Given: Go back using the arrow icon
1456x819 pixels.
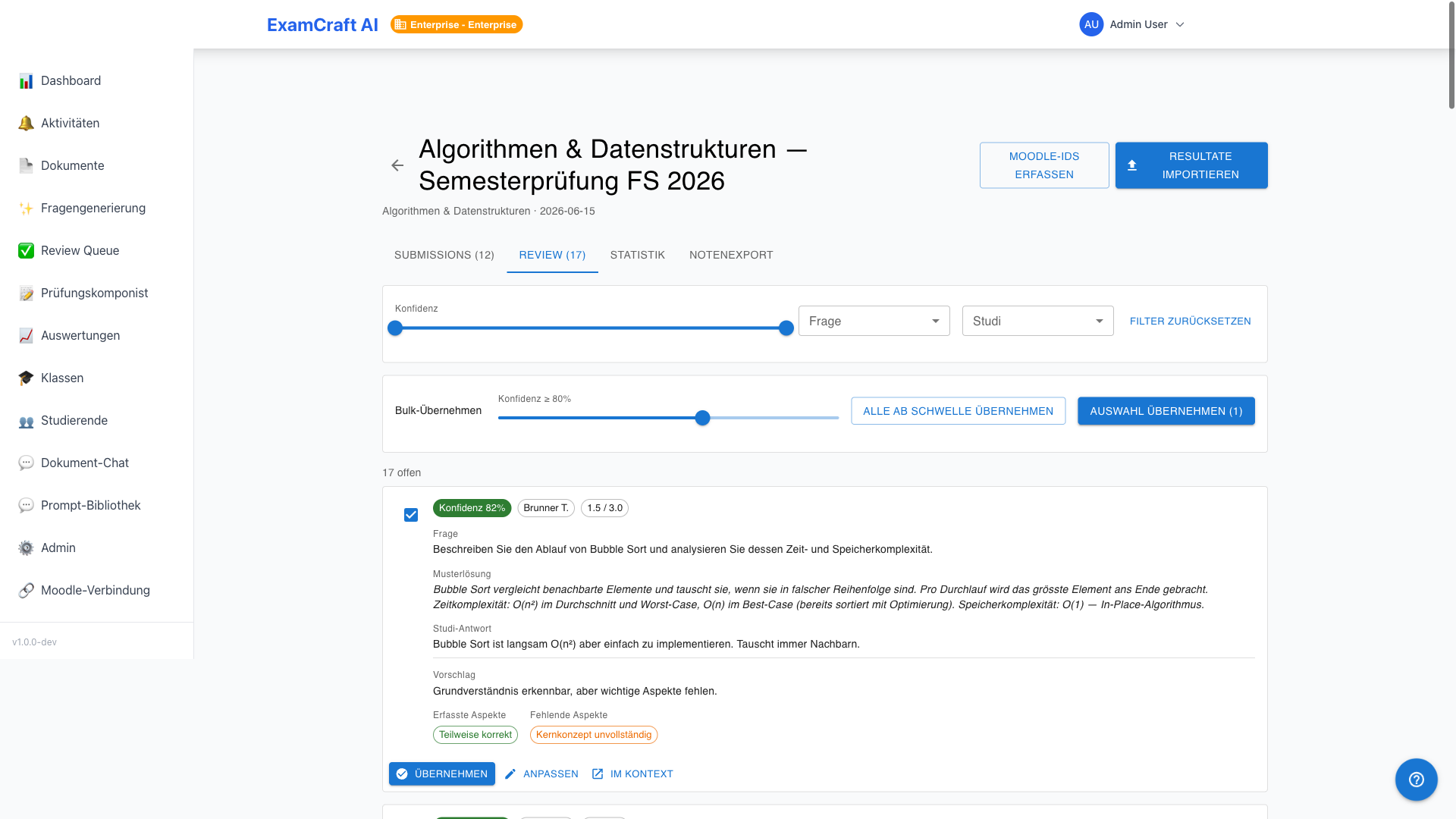Looking at the screenshot, I should 397,165.
